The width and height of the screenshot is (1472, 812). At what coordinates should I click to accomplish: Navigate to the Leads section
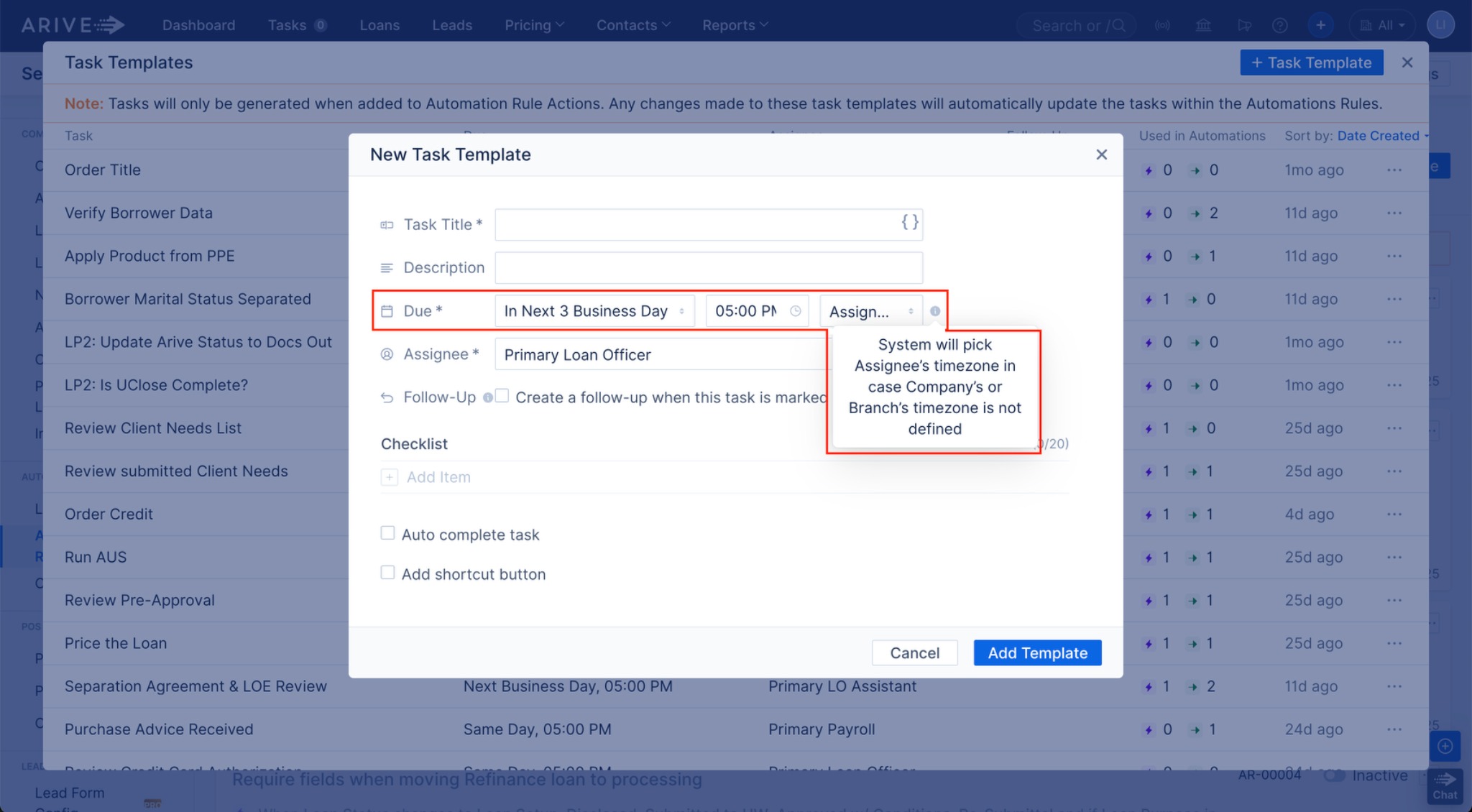point(451,24)
